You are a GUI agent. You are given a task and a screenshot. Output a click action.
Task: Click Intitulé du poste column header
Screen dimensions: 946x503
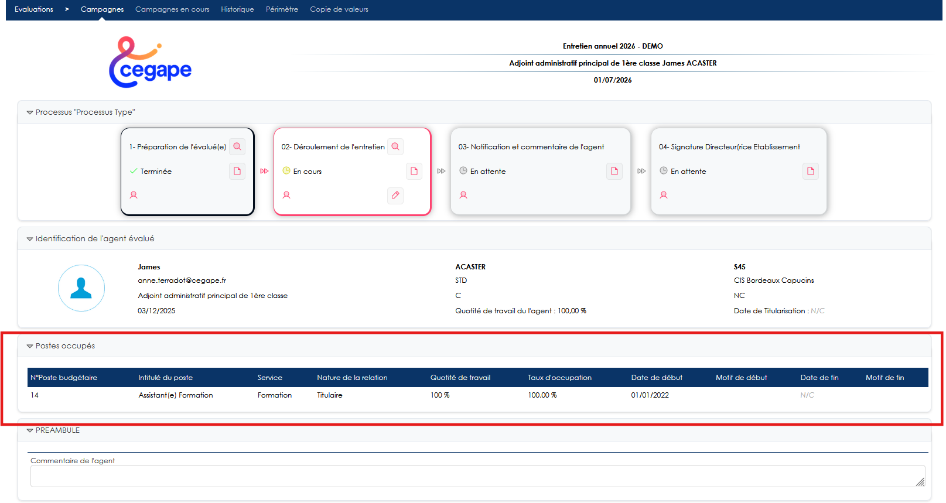pyautogui.click(x=165, y=378)
